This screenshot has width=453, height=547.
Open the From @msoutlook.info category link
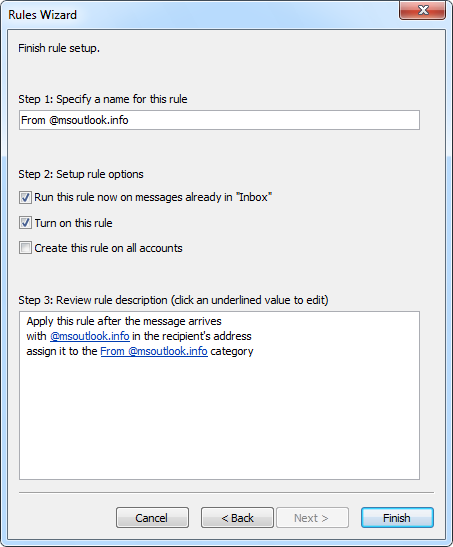[154, 351]
